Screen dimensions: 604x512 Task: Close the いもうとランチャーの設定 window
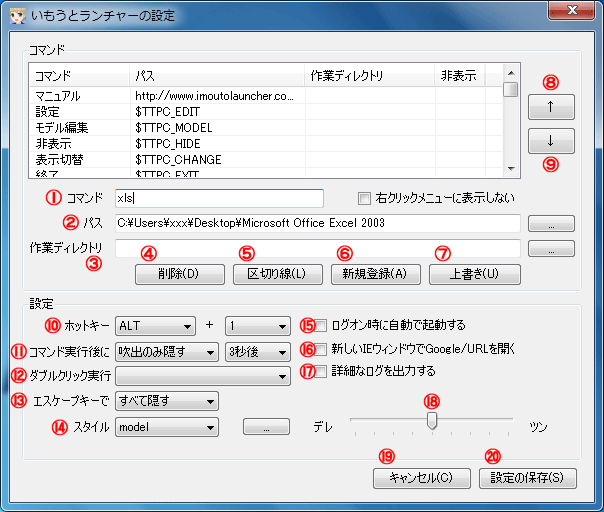571,10
